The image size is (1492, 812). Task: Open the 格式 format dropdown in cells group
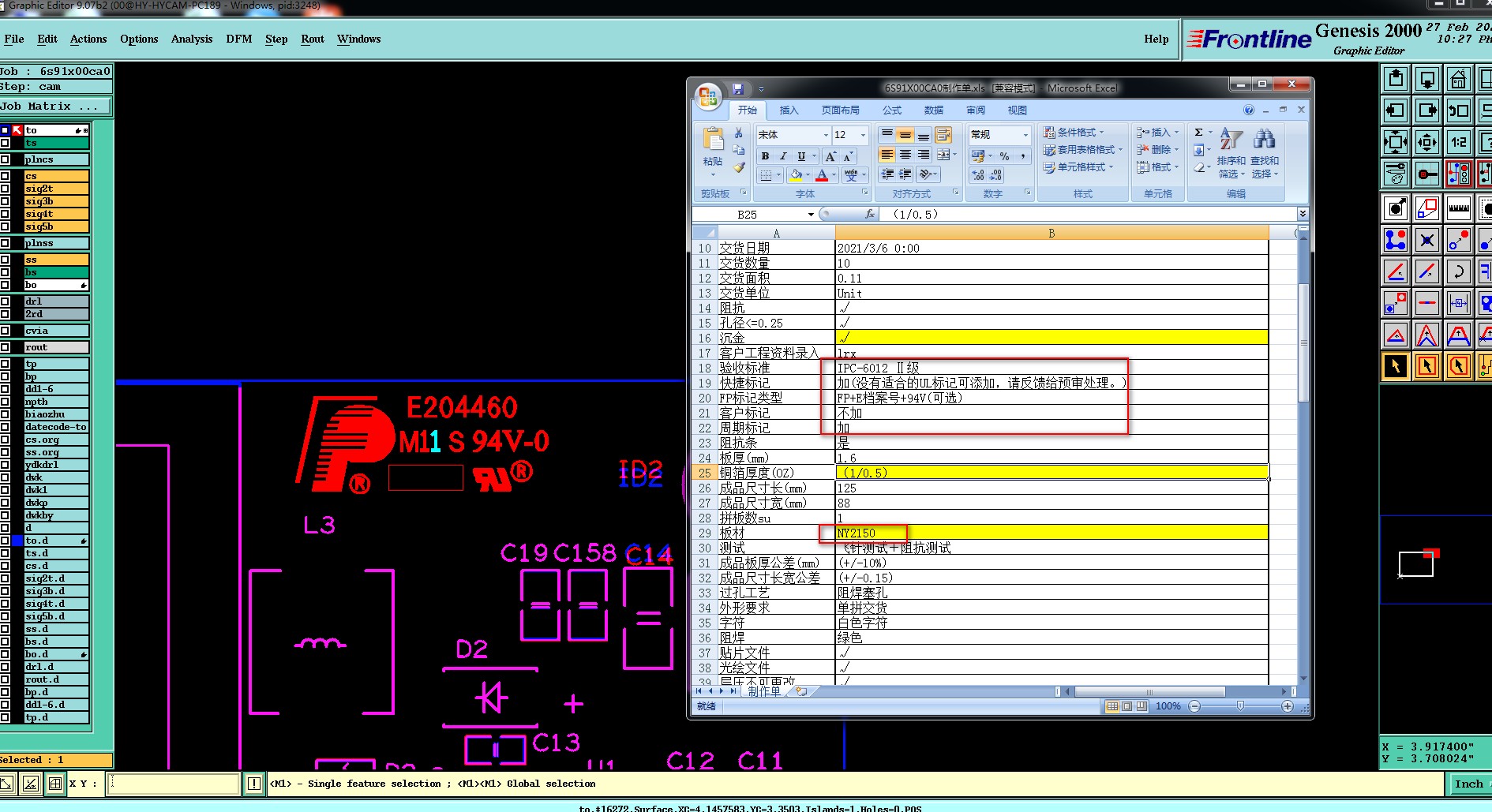click(x=1157, y=167)
